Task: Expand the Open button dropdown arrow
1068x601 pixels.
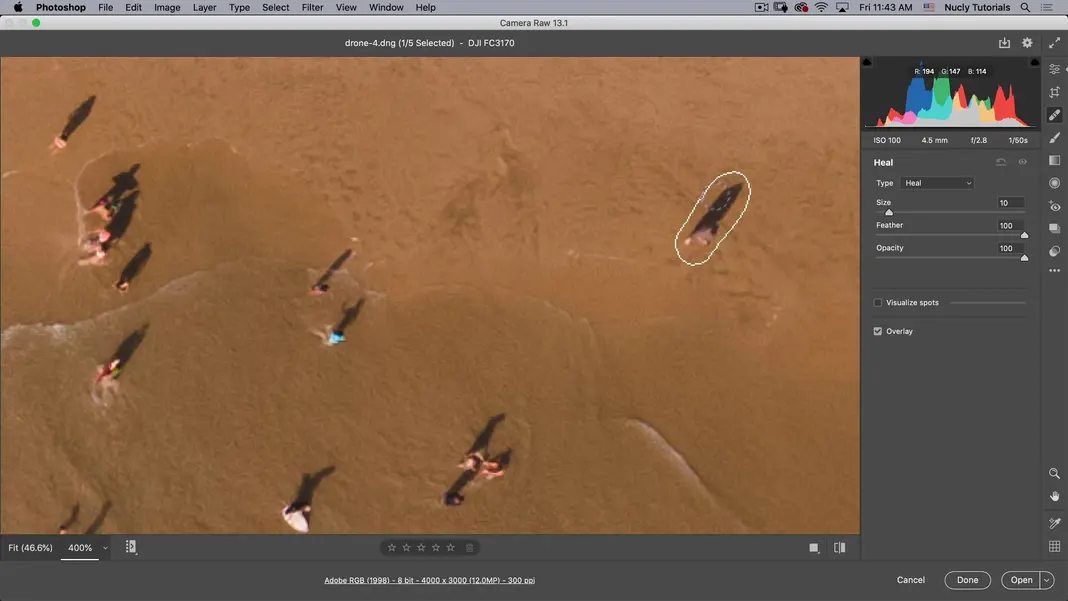Action: pos(1047,581)
